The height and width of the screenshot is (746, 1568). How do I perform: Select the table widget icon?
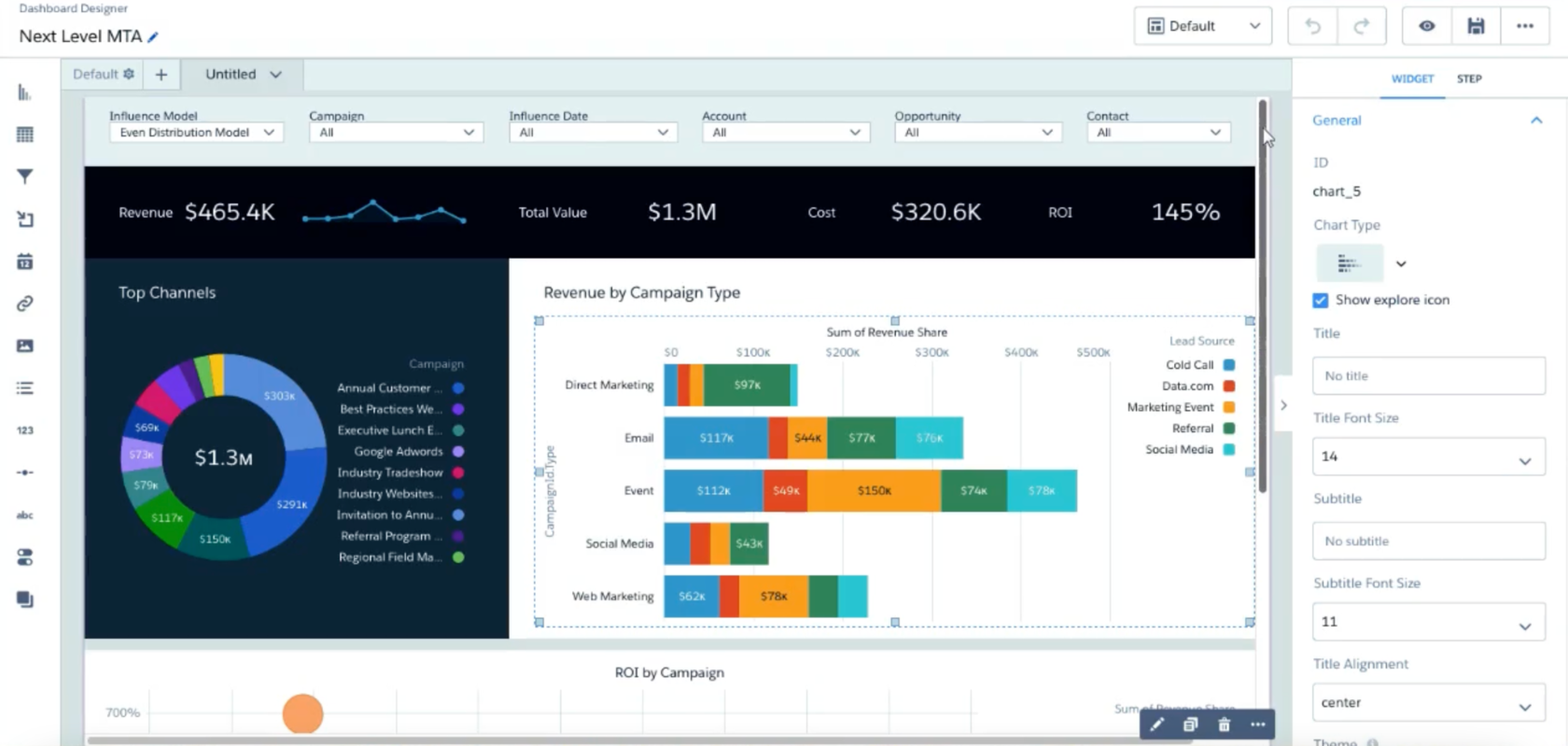[25, 134]
